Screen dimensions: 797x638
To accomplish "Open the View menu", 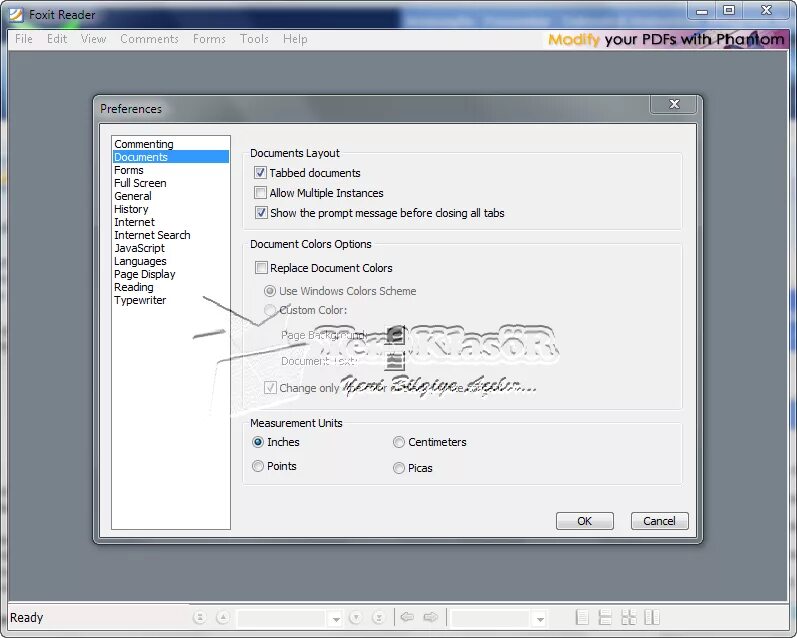I will click(x=94, y=39).
